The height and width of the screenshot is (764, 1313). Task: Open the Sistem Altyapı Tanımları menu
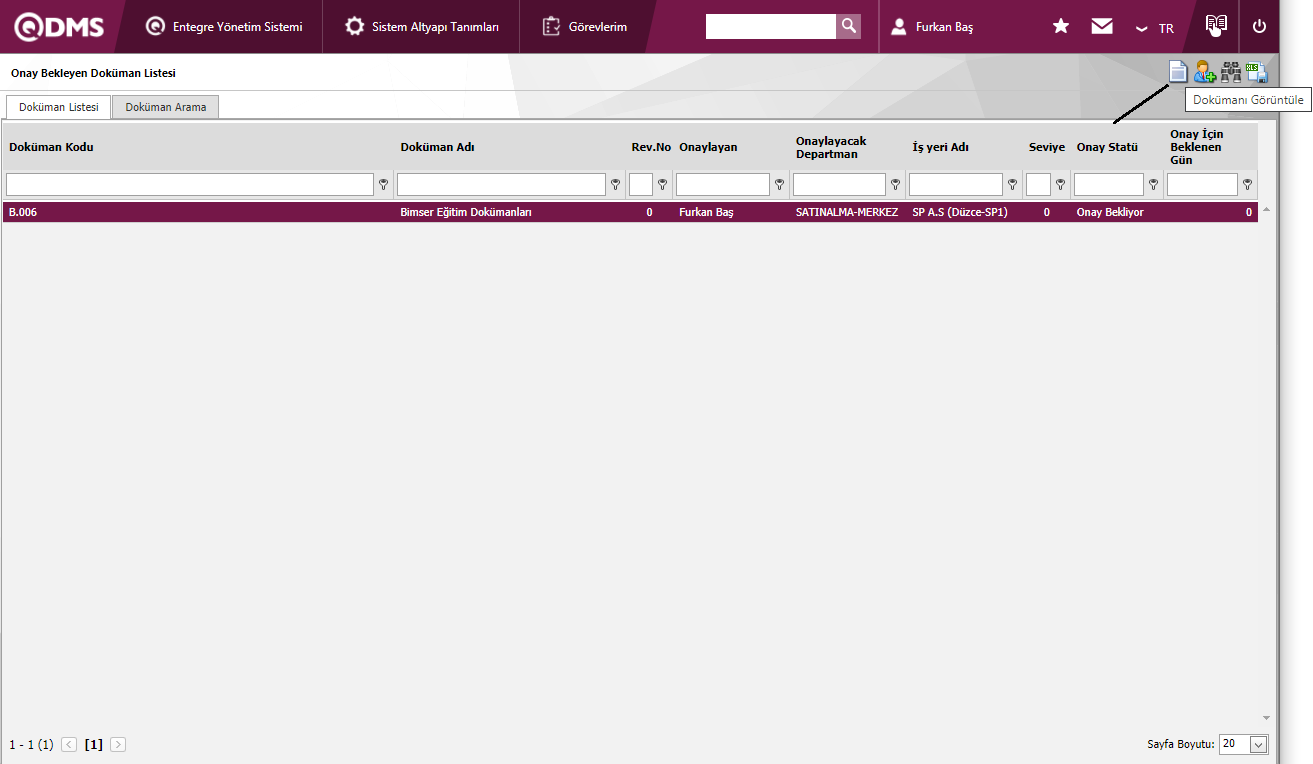(422, 27)
